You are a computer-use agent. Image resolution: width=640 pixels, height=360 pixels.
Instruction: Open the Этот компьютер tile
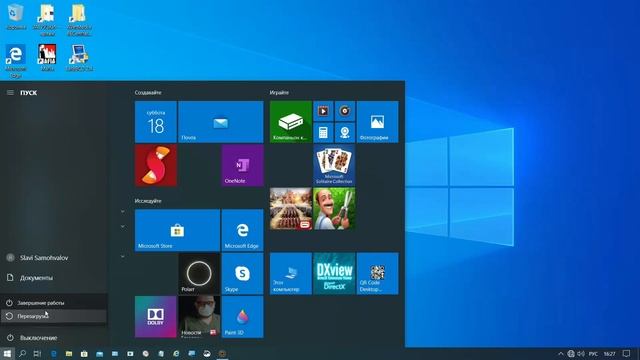point(291,273)
